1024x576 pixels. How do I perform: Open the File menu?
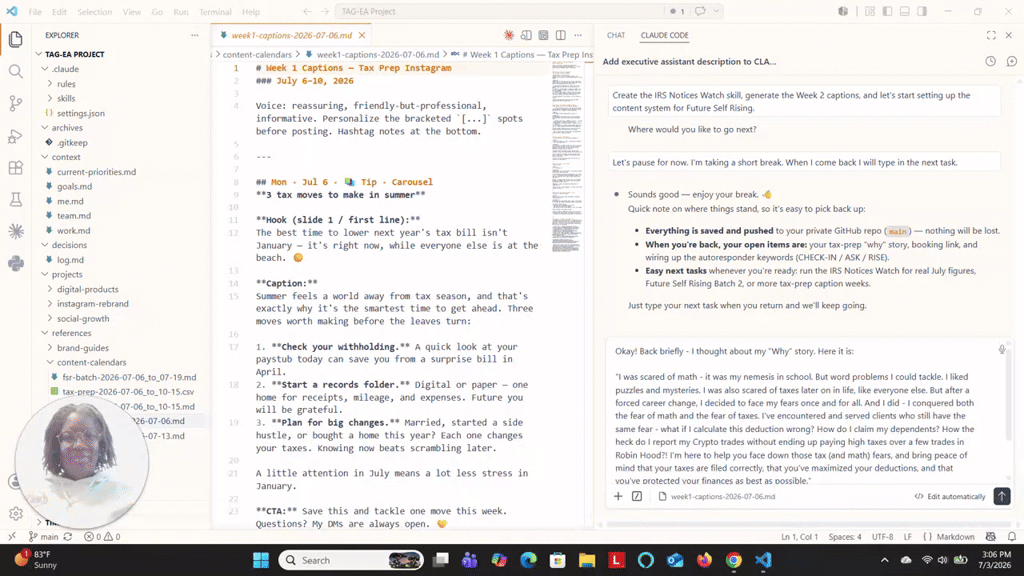(35, 12)
